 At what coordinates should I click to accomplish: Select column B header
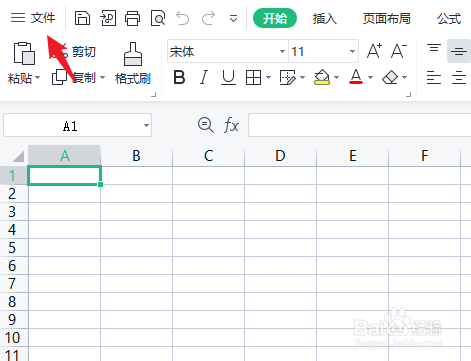(136, 155)
